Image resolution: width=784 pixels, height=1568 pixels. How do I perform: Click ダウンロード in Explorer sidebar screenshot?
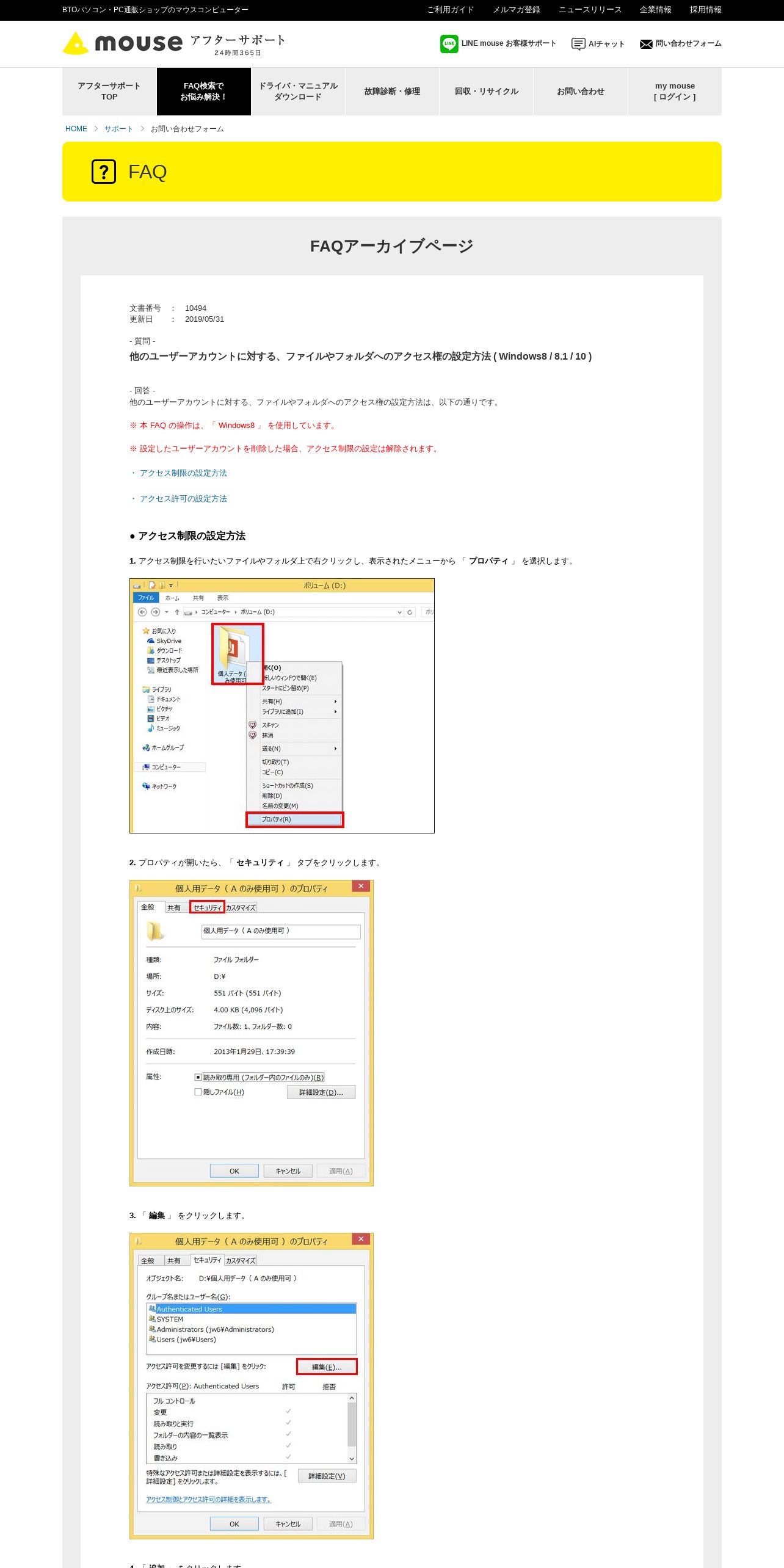pos(165,651)
